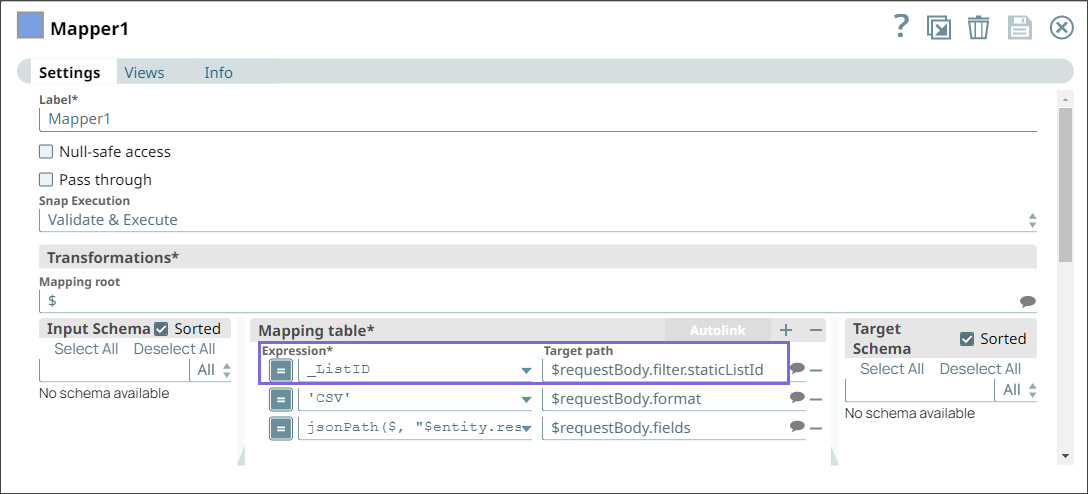Edit the 'CSV' expression field
The width and height of the screenshot is (1088, 494).
pos(408,400)
